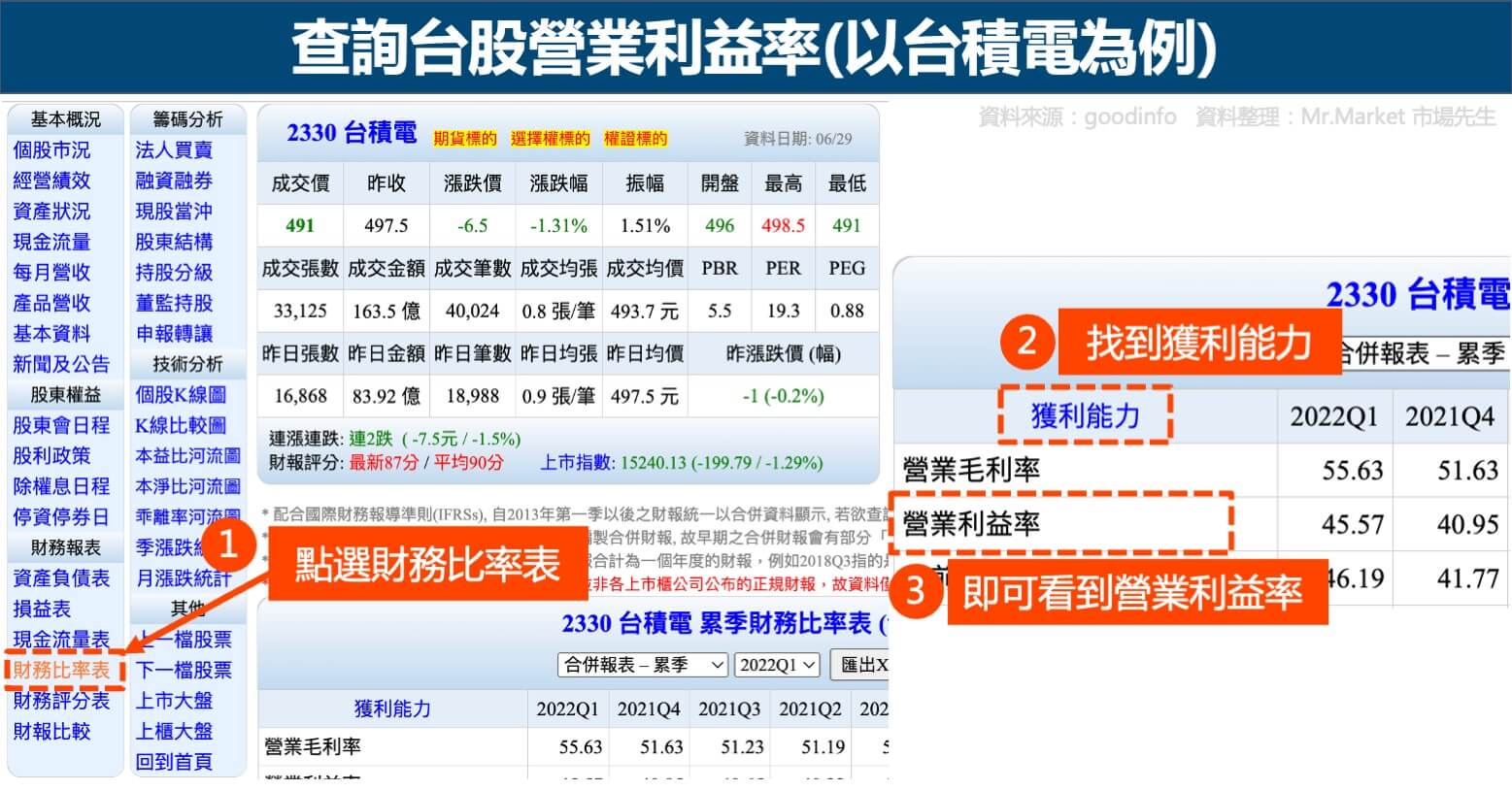
Task: Click the 選擇權標的 tag
Action: click(x=550, y=139)
